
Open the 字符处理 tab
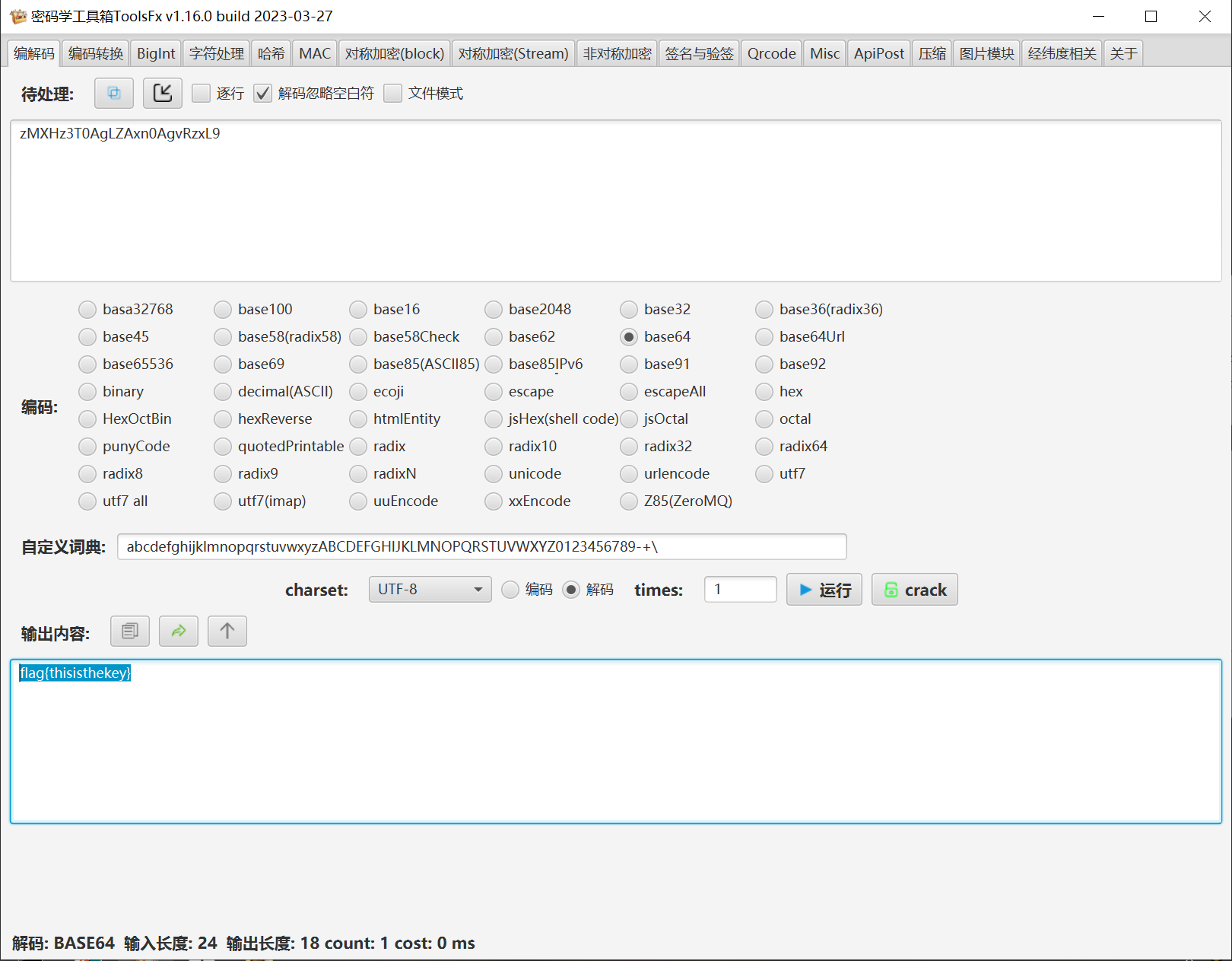pyautogui.click(x=217, y=53)
